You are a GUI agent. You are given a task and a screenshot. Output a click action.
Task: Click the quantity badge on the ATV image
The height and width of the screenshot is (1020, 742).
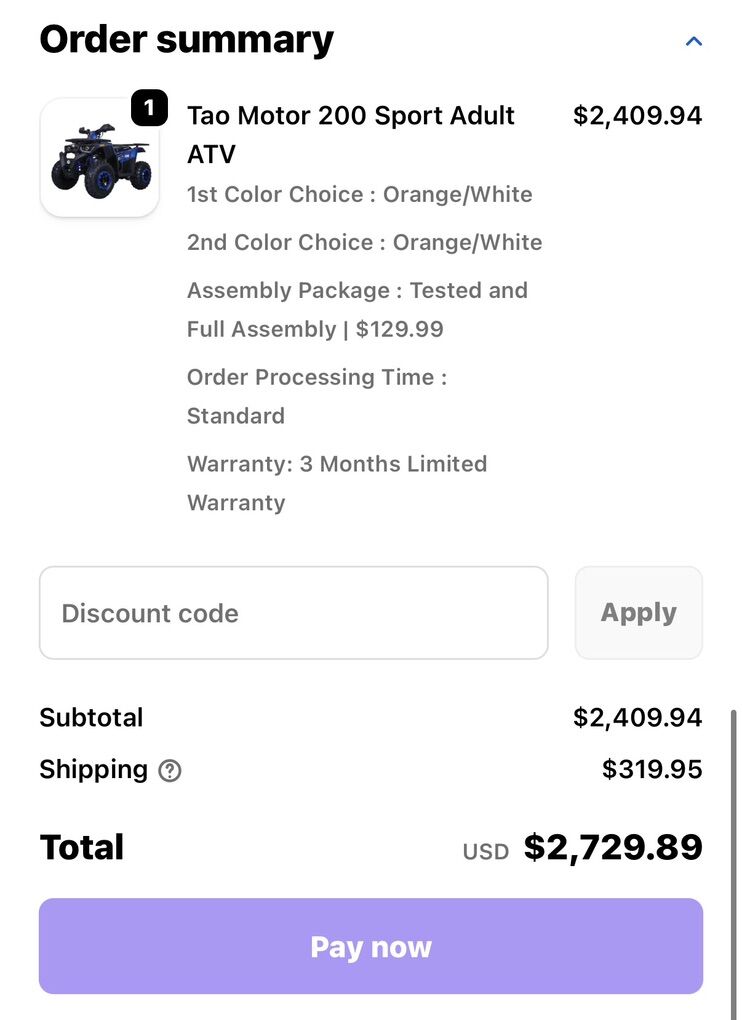149,108
